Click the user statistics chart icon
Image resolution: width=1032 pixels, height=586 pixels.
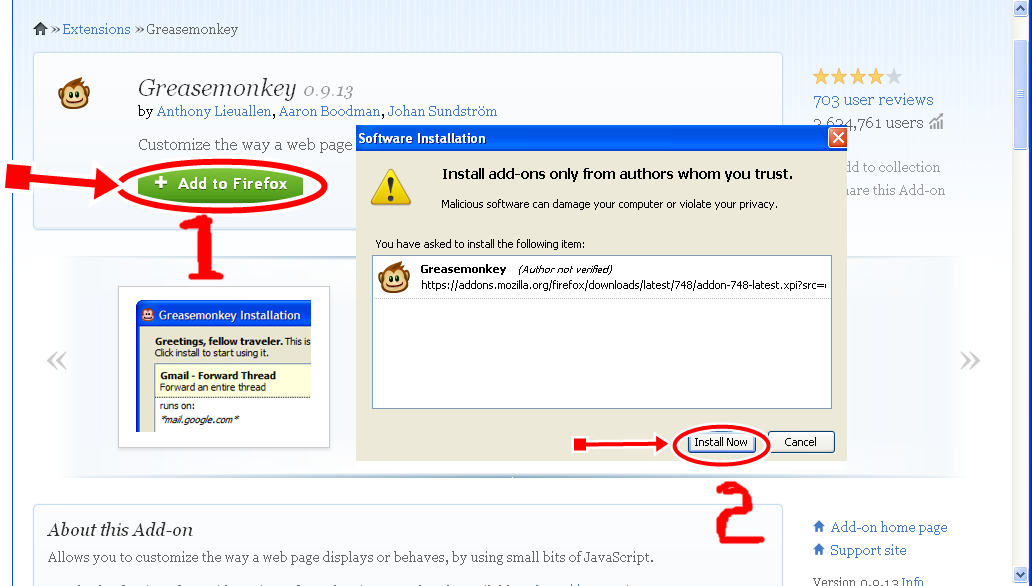pyautogui.click(x=937, y=122)
